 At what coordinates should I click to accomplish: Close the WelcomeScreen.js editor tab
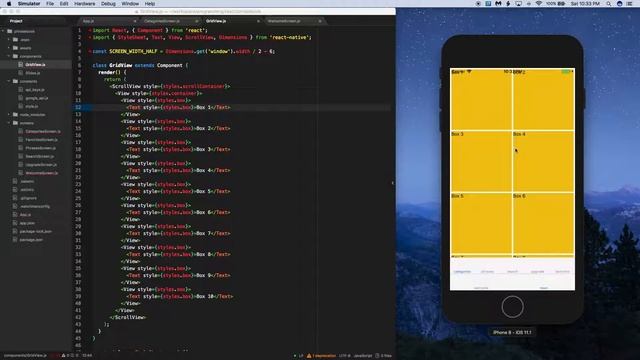click(320, 21)
